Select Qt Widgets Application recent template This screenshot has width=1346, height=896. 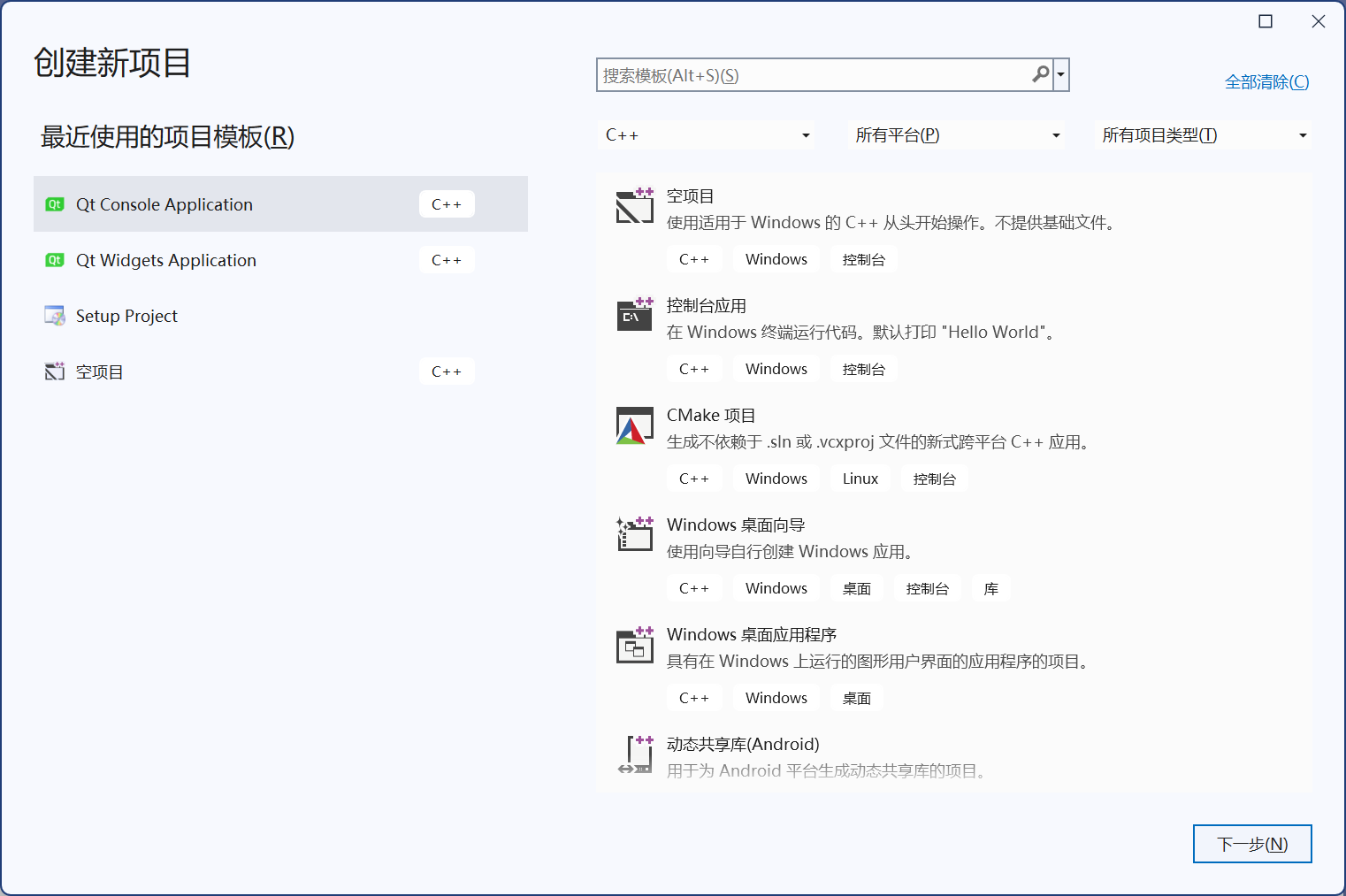pyautogui.click(x=280, y=260)
